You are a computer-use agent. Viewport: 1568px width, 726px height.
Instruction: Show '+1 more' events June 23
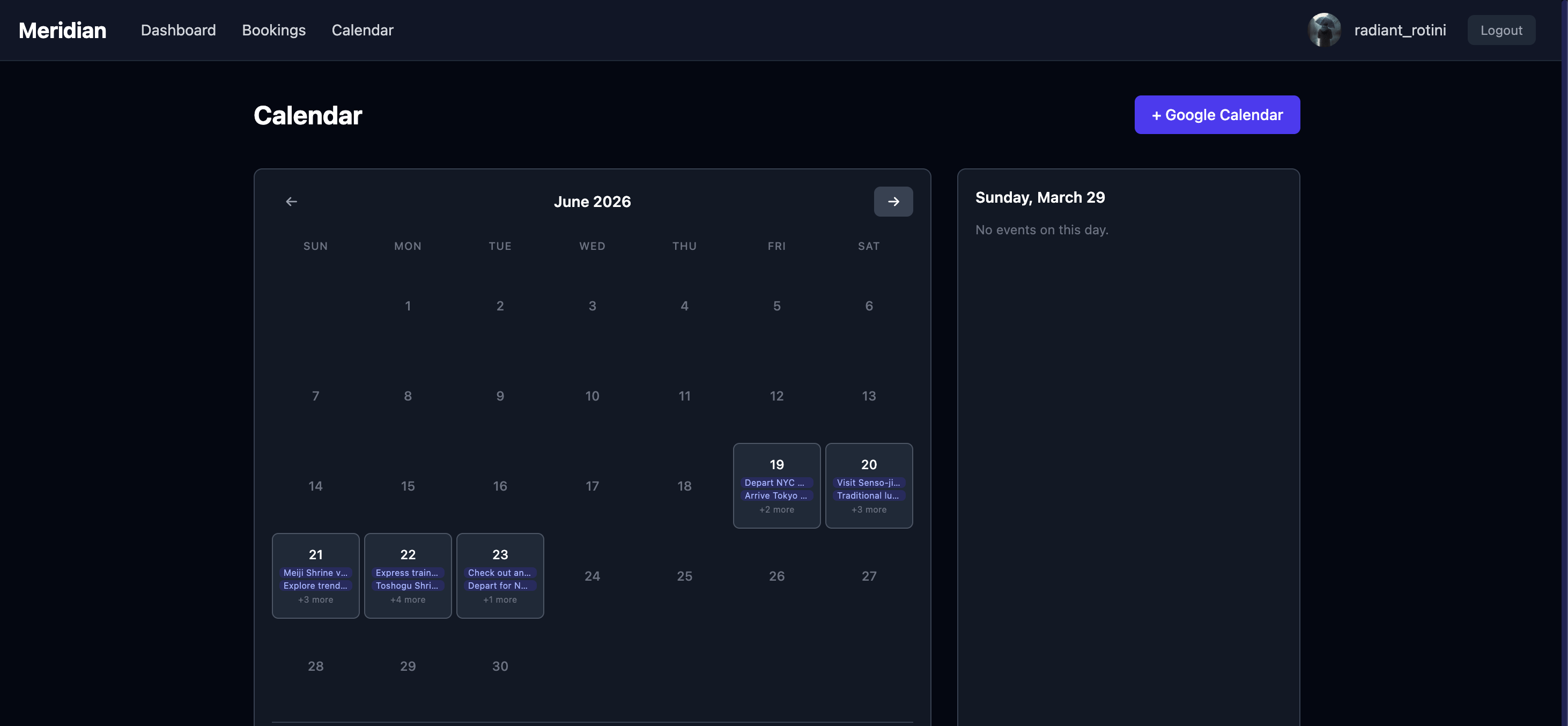pyautogui.click(x=499, y=599)
